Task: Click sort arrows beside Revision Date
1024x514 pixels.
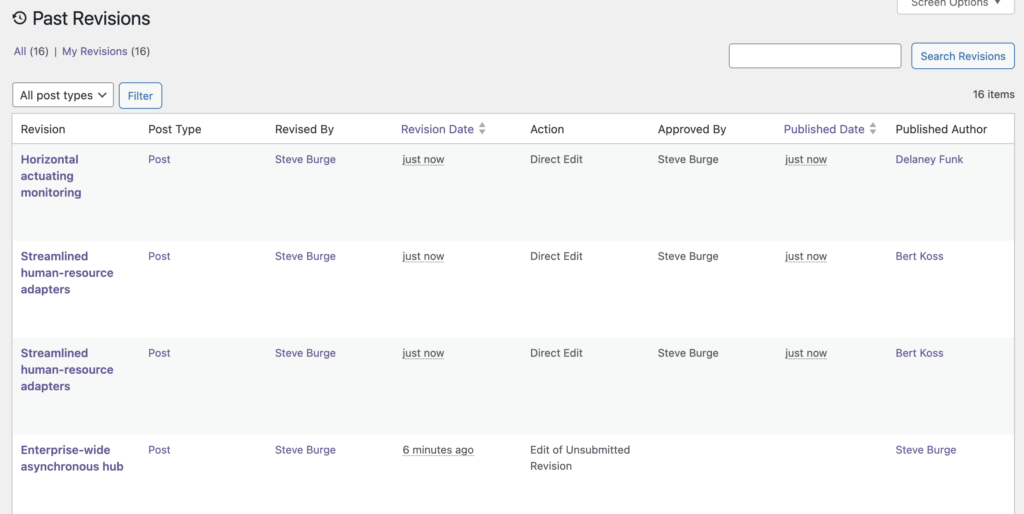Action: pyautogui.click(x=482, y=129)
